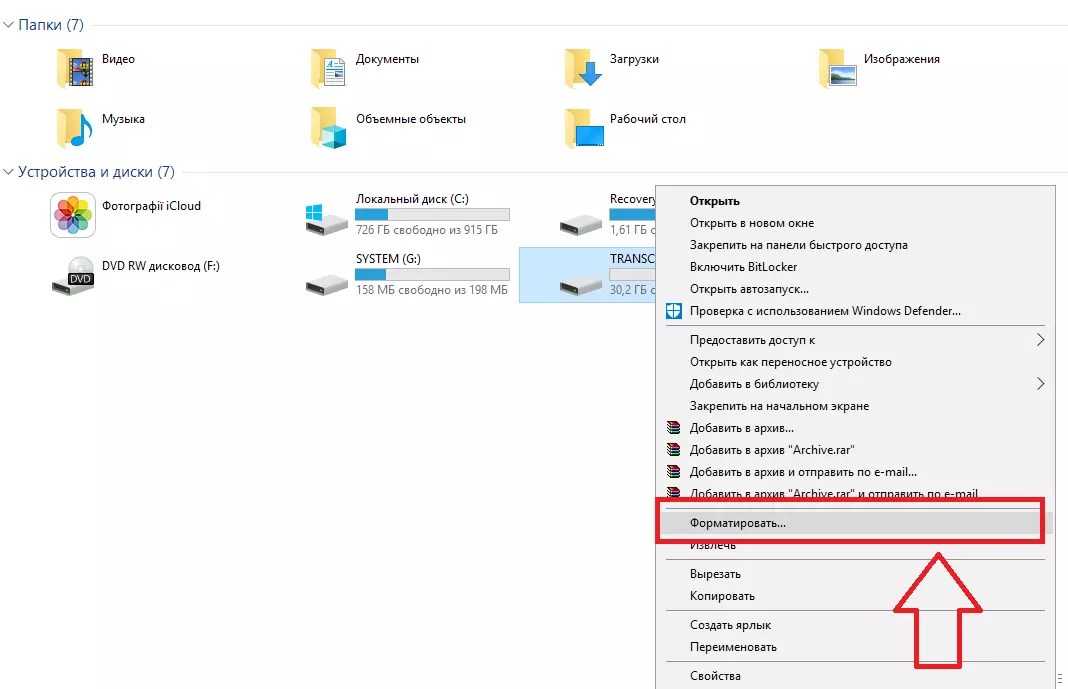Viewport: 1068px width, 689px height.
Task: Click the SYSTEM (G:) usage bar
Action: [432, 274]
